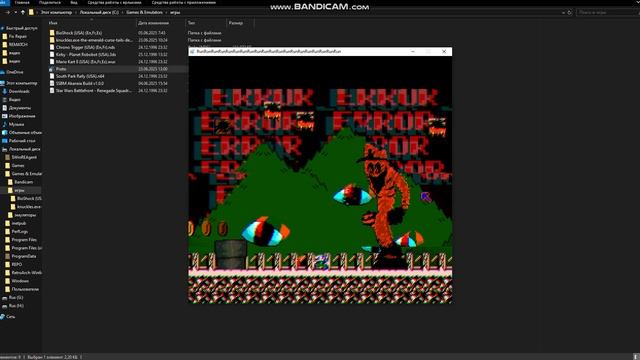Click Быстрый доступ in navigation pane

click(21, 28)
